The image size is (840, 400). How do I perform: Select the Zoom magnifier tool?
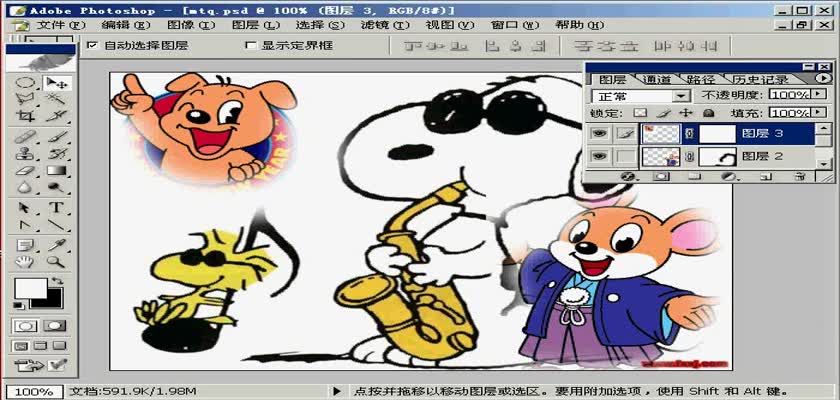[56, 262]
